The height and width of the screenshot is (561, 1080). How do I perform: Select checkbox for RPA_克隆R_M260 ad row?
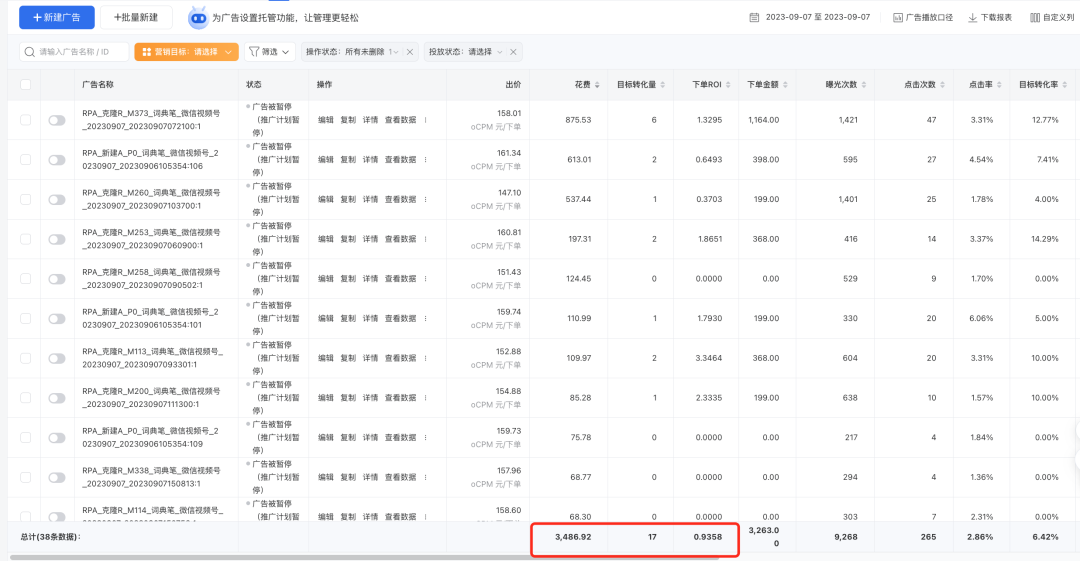pos(25,199)
